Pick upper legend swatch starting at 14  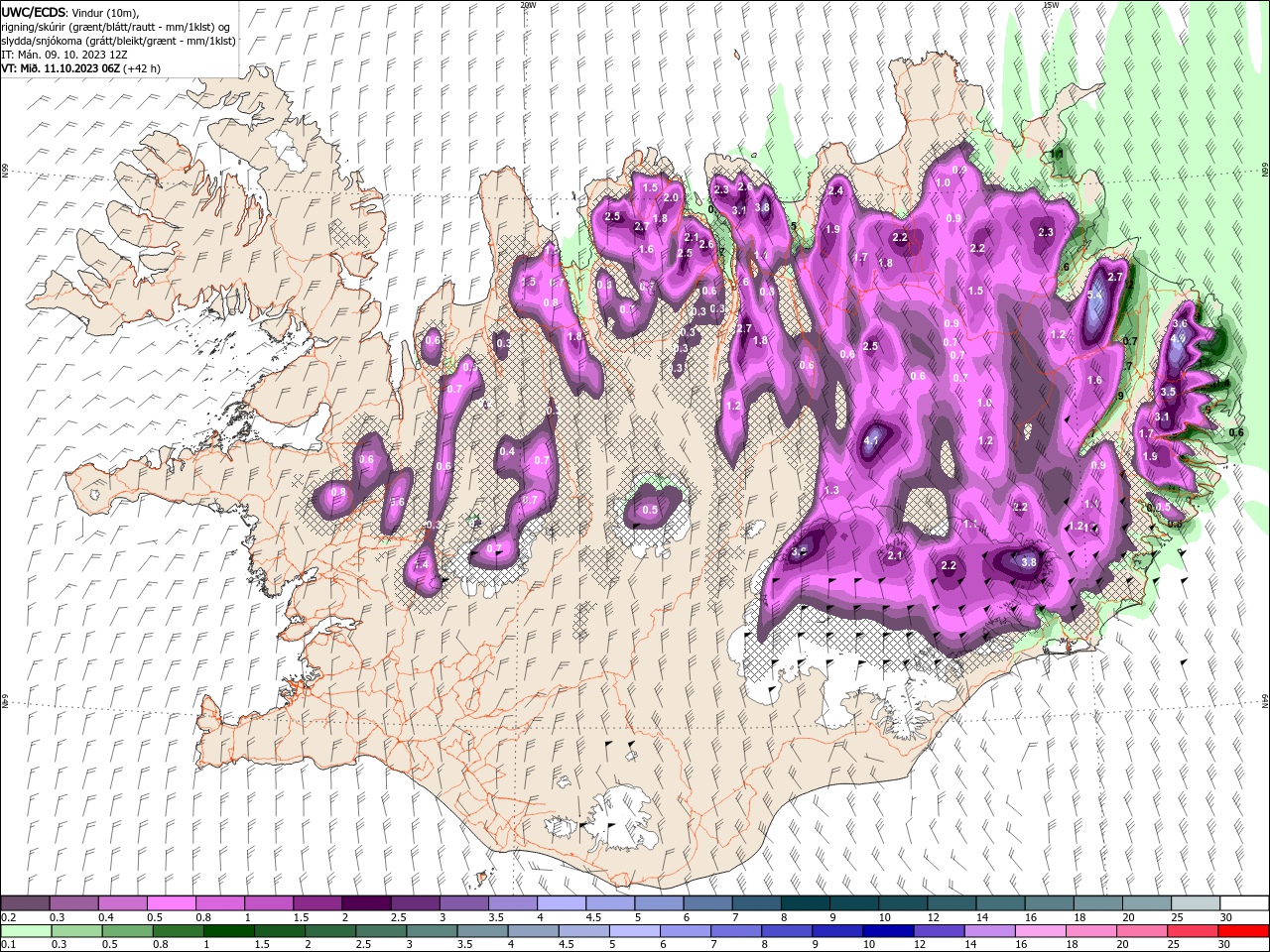[x=999, y=903]
